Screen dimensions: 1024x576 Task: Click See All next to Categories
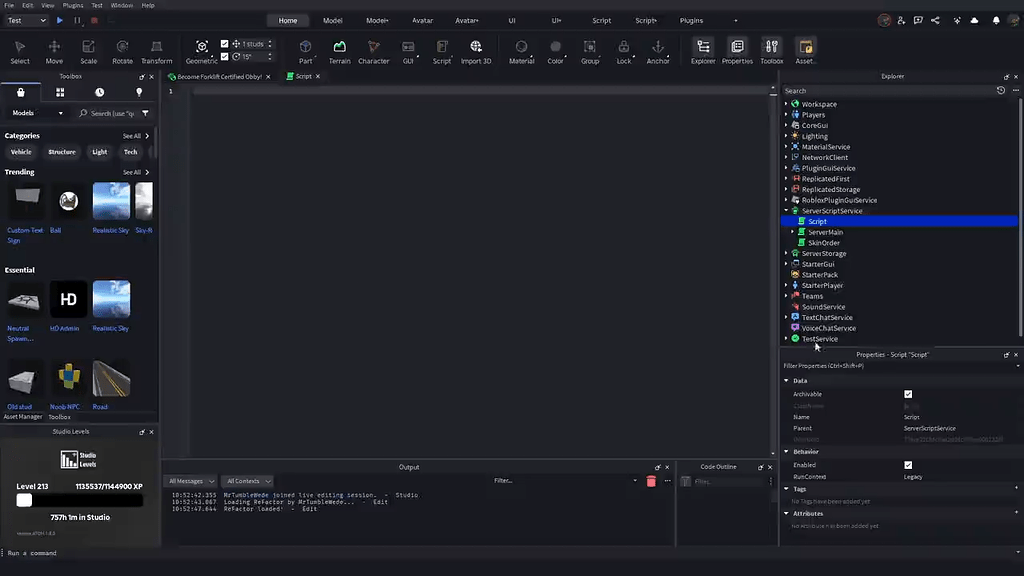[136, 136]
